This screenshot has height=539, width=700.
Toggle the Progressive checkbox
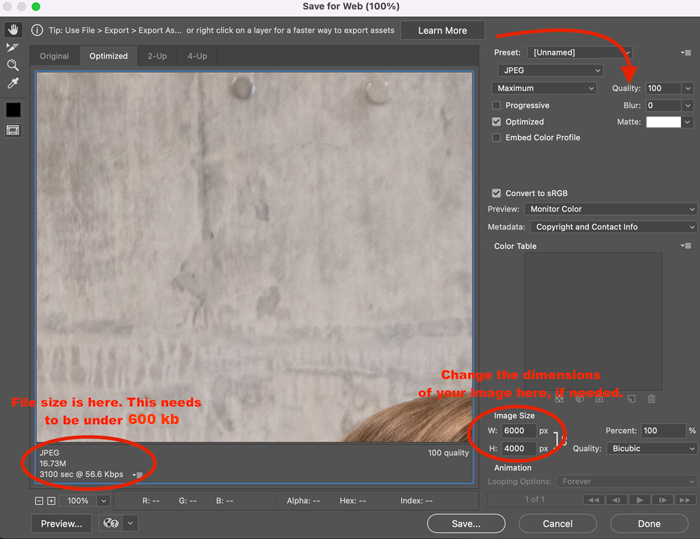tap(496, 105)
